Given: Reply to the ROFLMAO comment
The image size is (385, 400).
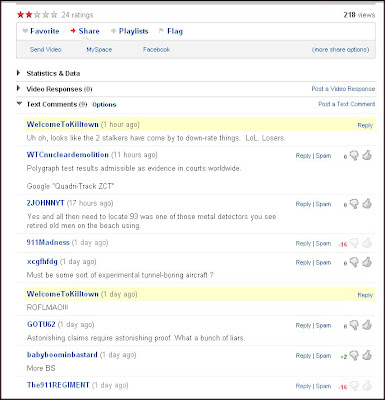Looking at the screenshot, I should 365,295.
